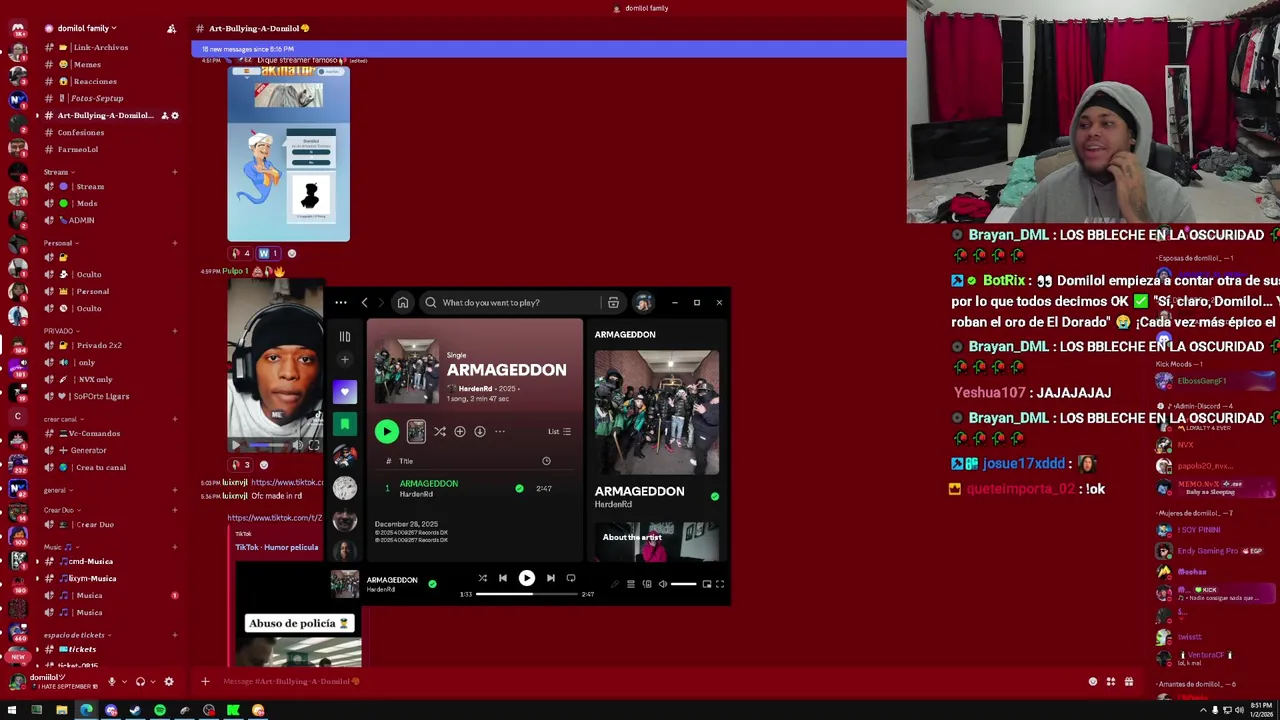Collapse crear canal category
This screenshot has width=1280, height=720.
(x=62, y=419)
